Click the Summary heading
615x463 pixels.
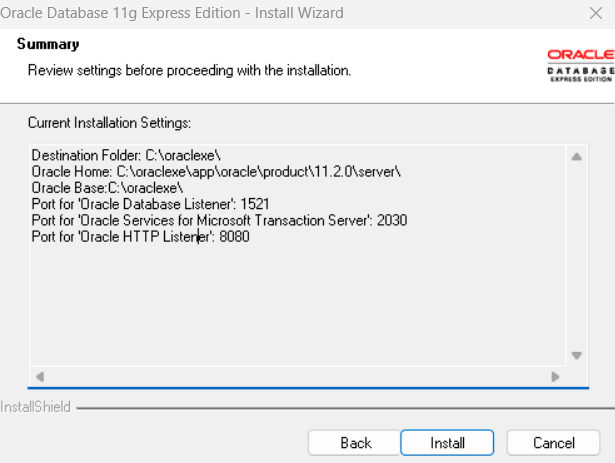coord(48,44)
